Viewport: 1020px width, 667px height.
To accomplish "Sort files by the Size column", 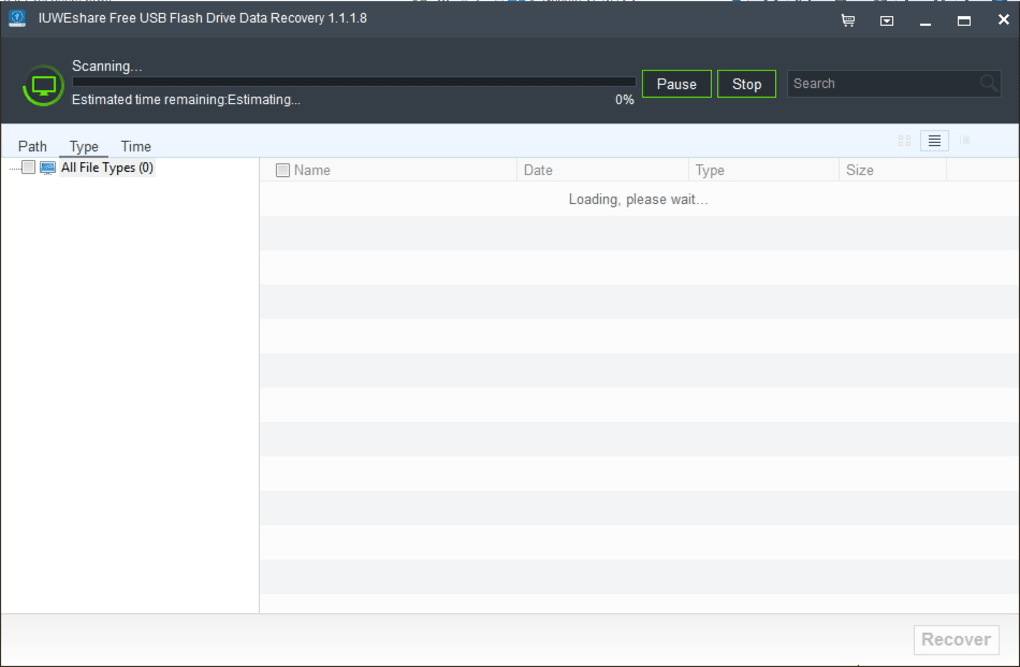I will click(859, 170).
